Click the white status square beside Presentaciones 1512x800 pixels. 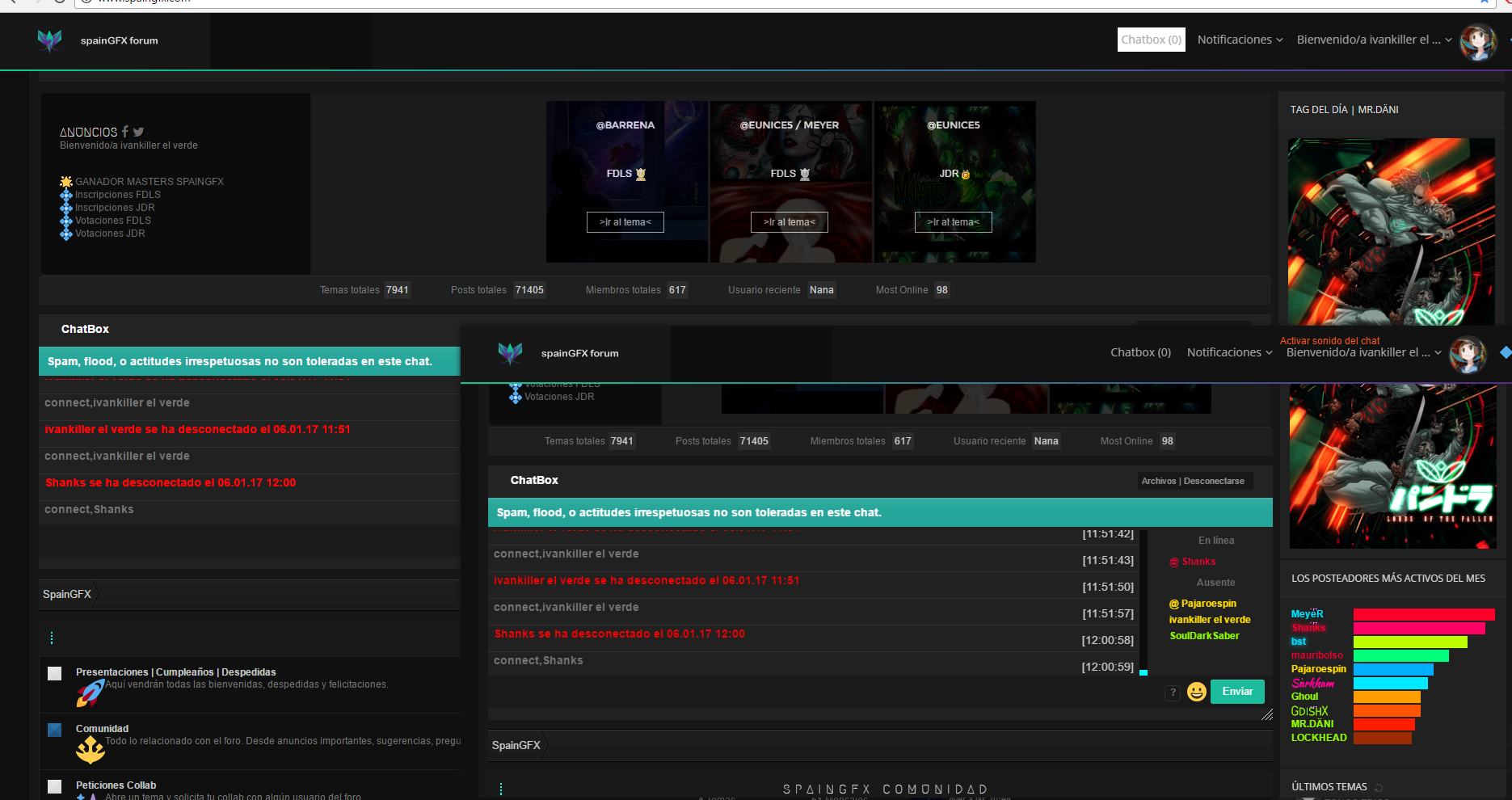point(55,673)
